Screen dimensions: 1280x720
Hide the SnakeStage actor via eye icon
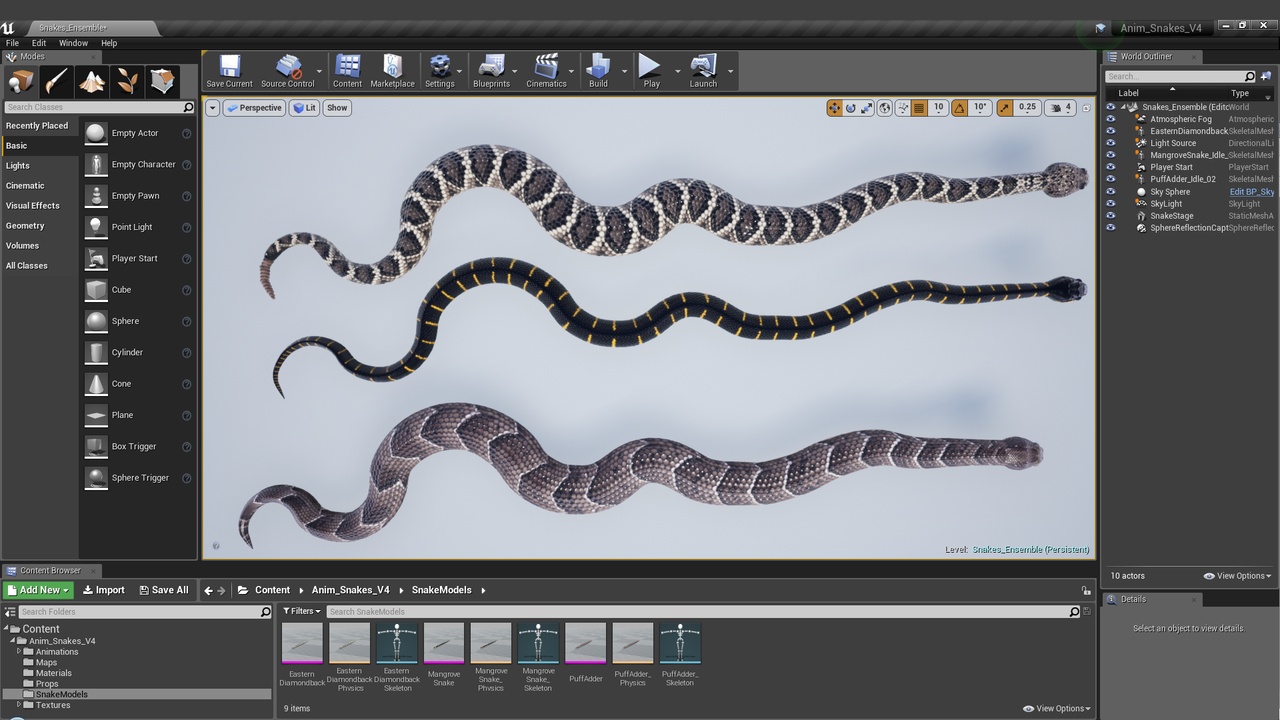click(x=1110, y=216)
